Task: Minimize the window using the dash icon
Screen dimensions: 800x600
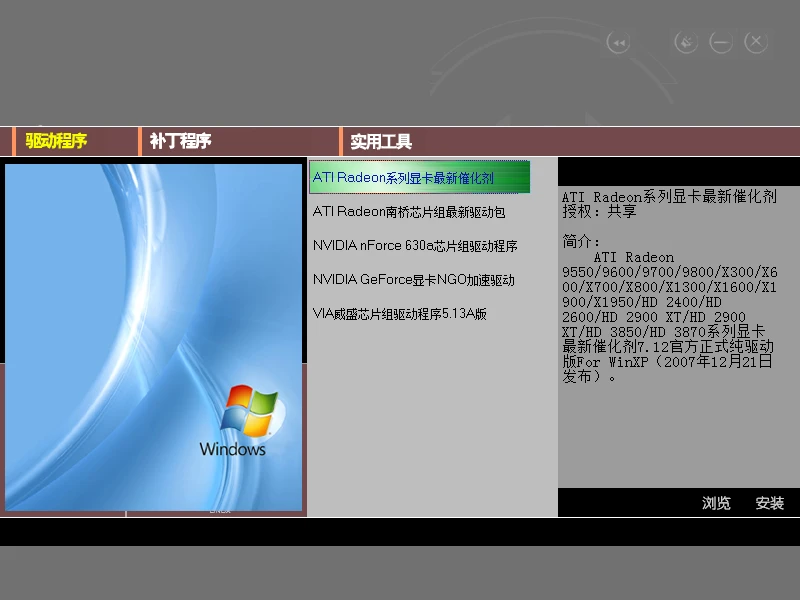Action: pyautogui.click(x=720, y=42)
